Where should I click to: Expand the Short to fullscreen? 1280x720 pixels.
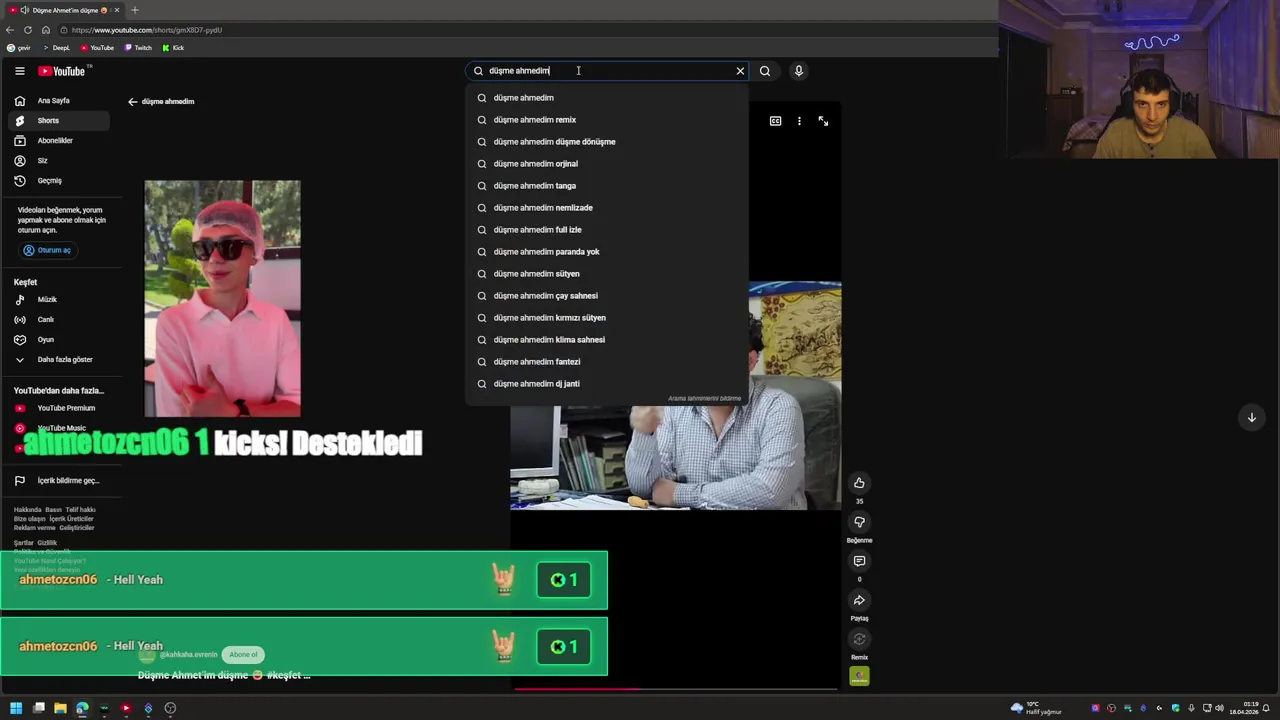[823, 121]
